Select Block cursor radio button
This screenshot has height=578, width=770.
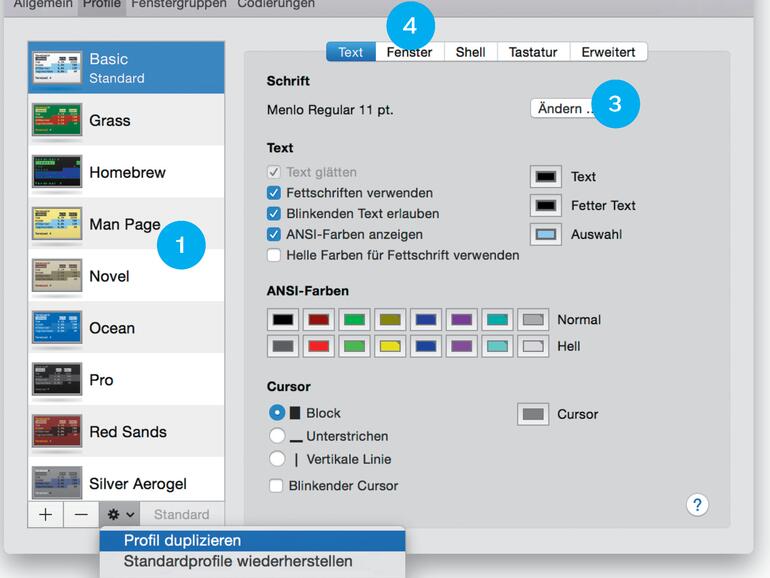click(x=277, y=413)
